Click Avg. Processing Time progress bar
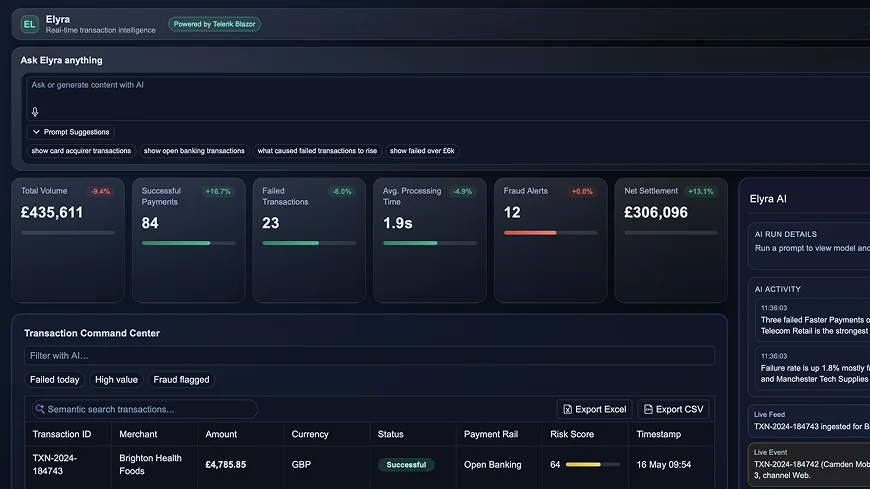Screen dimensions: 870x489 click(x=429, y=243)
